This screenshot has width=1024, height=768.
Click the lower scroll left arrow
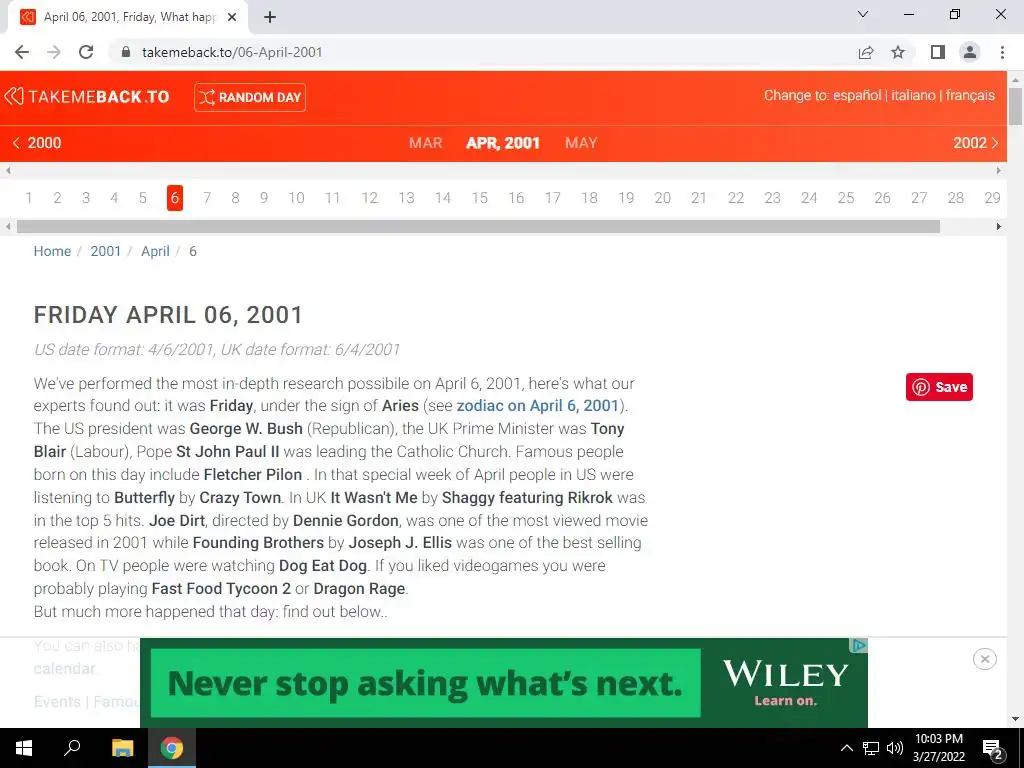8,227
